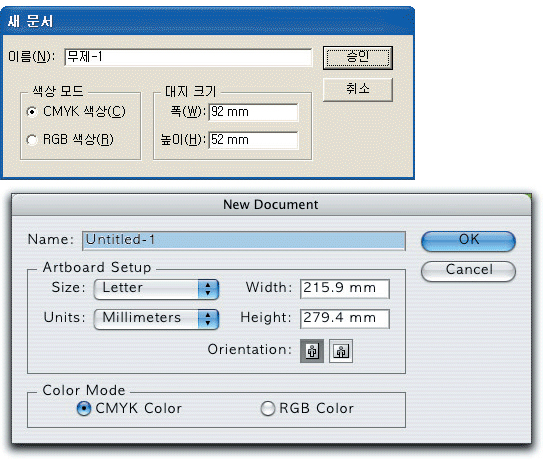Focus the 이름(N) name field with 무제-1
The image size is (543, 460).
point(188,57)
